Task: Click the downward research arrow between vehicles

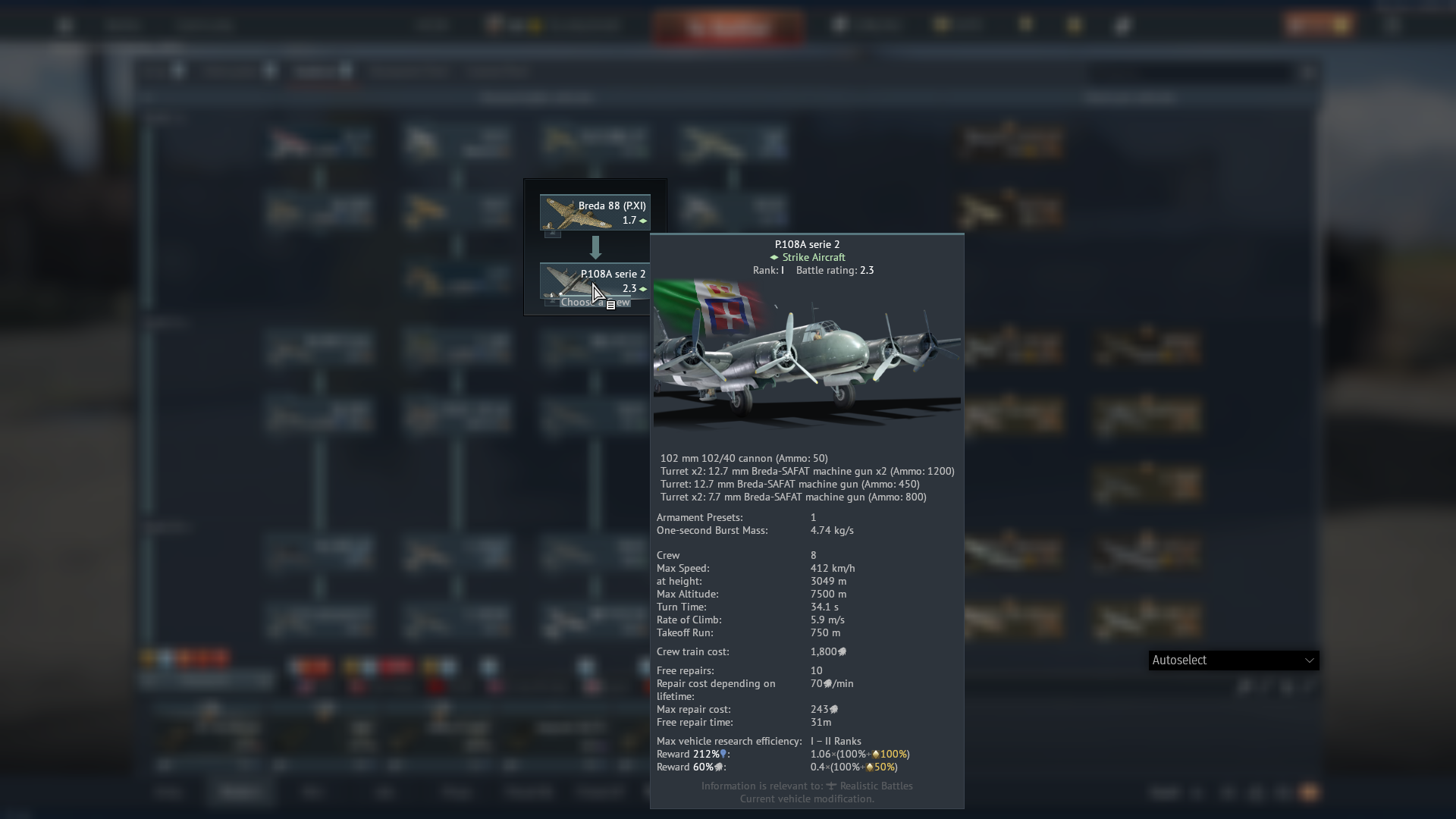Action: pyautogui.click(x=595, y=247)
